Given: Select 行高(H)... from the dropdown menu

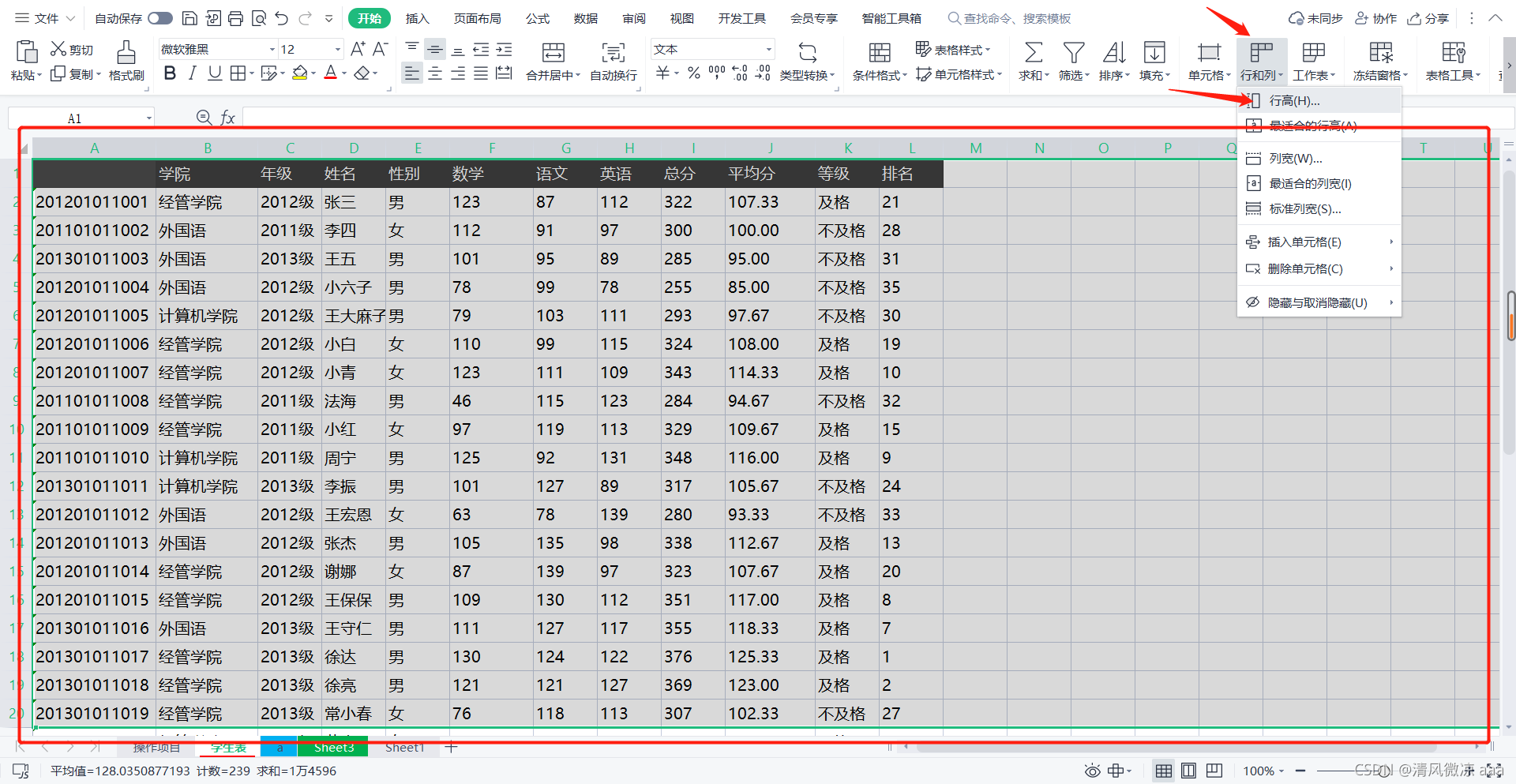Looking at the screenshot, I should (1319, 100).
